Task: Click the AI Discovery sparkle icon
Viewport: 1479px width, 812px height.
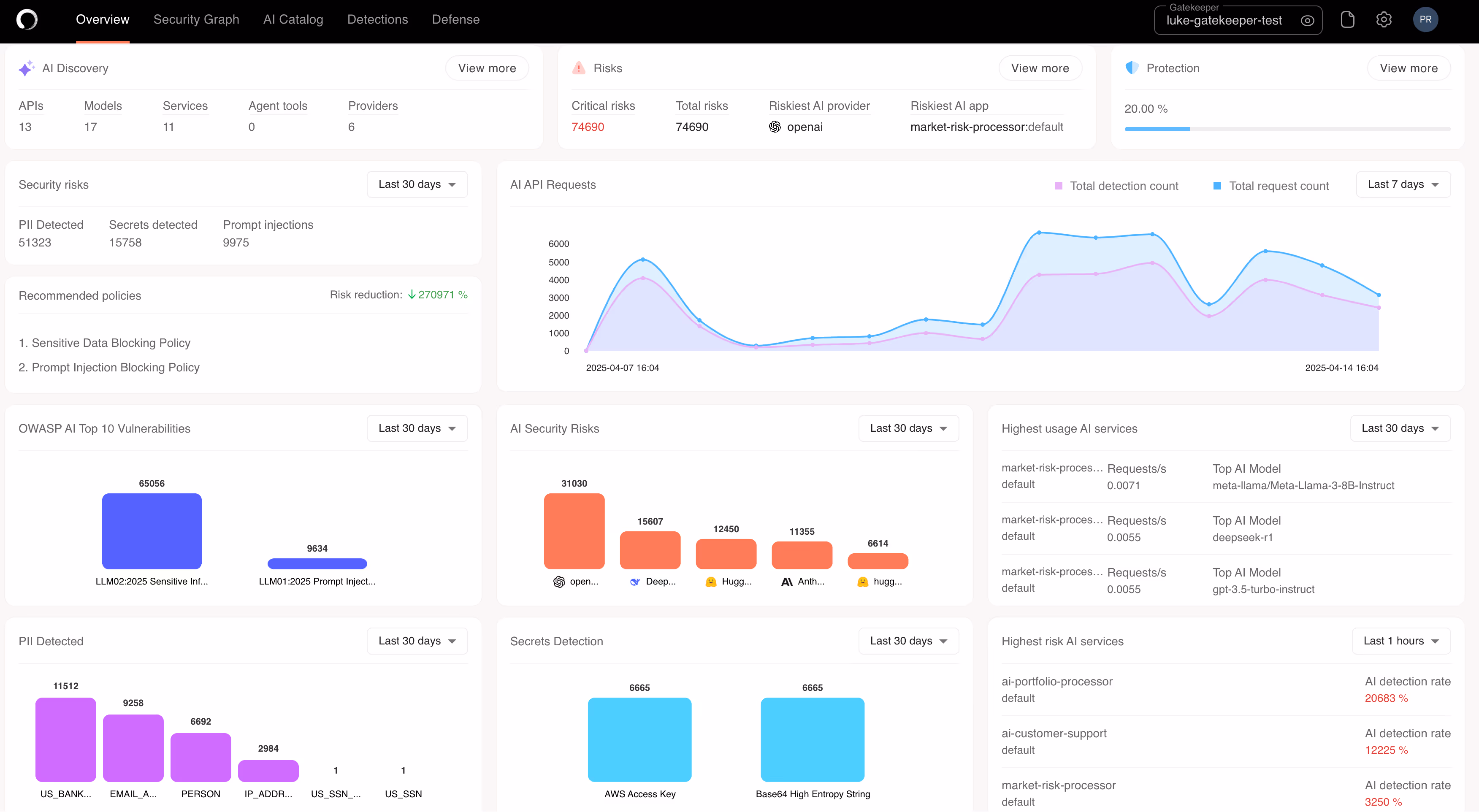Action: [x=27, y=68]
